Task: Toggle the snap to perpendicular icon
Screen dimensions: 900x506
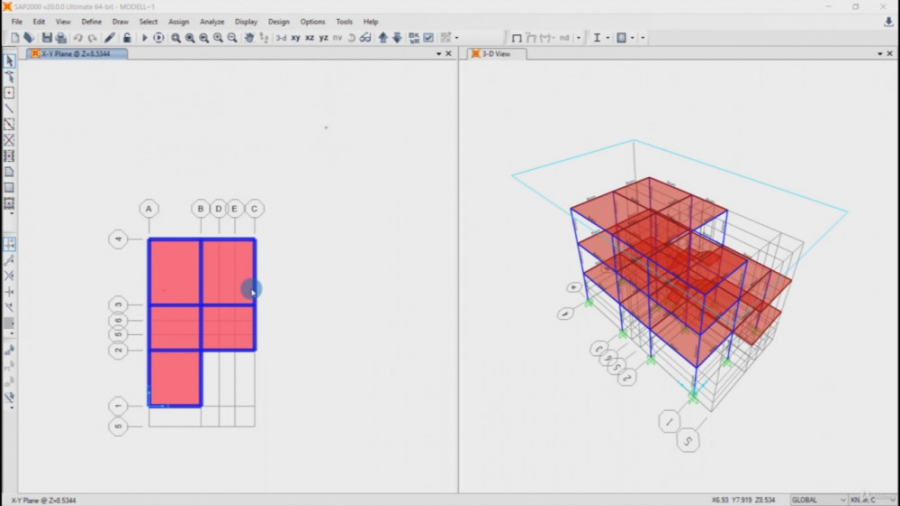Action: coord(9,291)
